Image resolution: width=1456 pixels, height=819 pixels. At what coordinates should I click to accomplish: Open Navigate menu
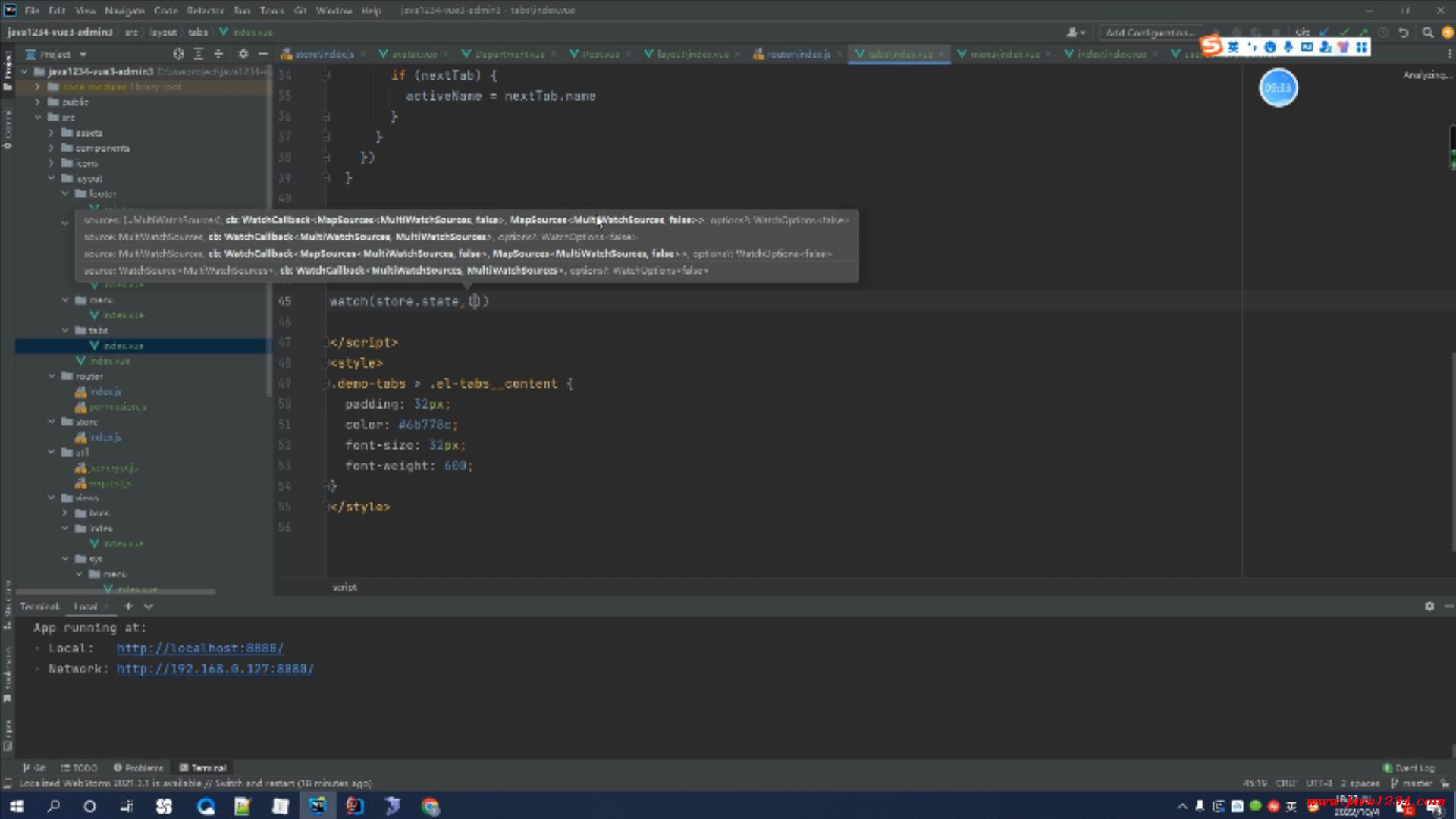pos(124,11)
